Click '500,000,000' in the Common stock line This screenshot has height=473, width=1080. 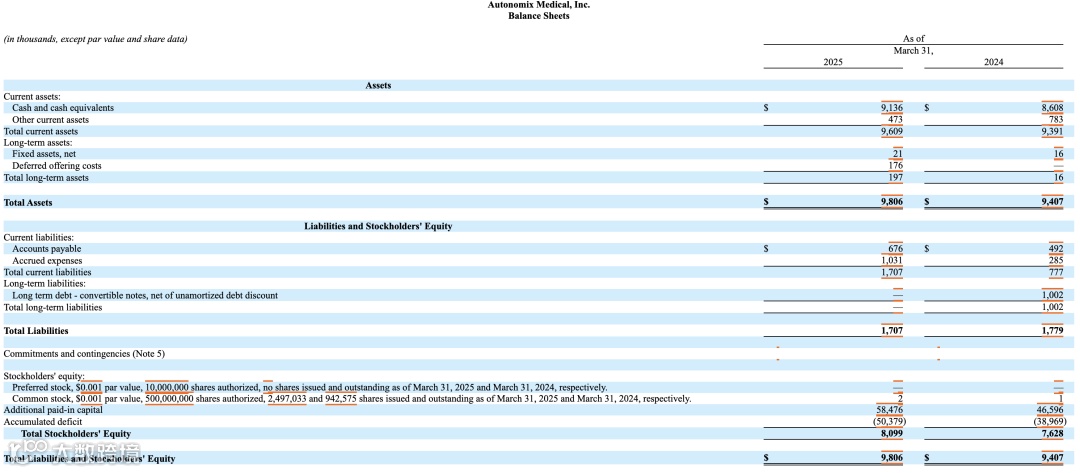169,399
